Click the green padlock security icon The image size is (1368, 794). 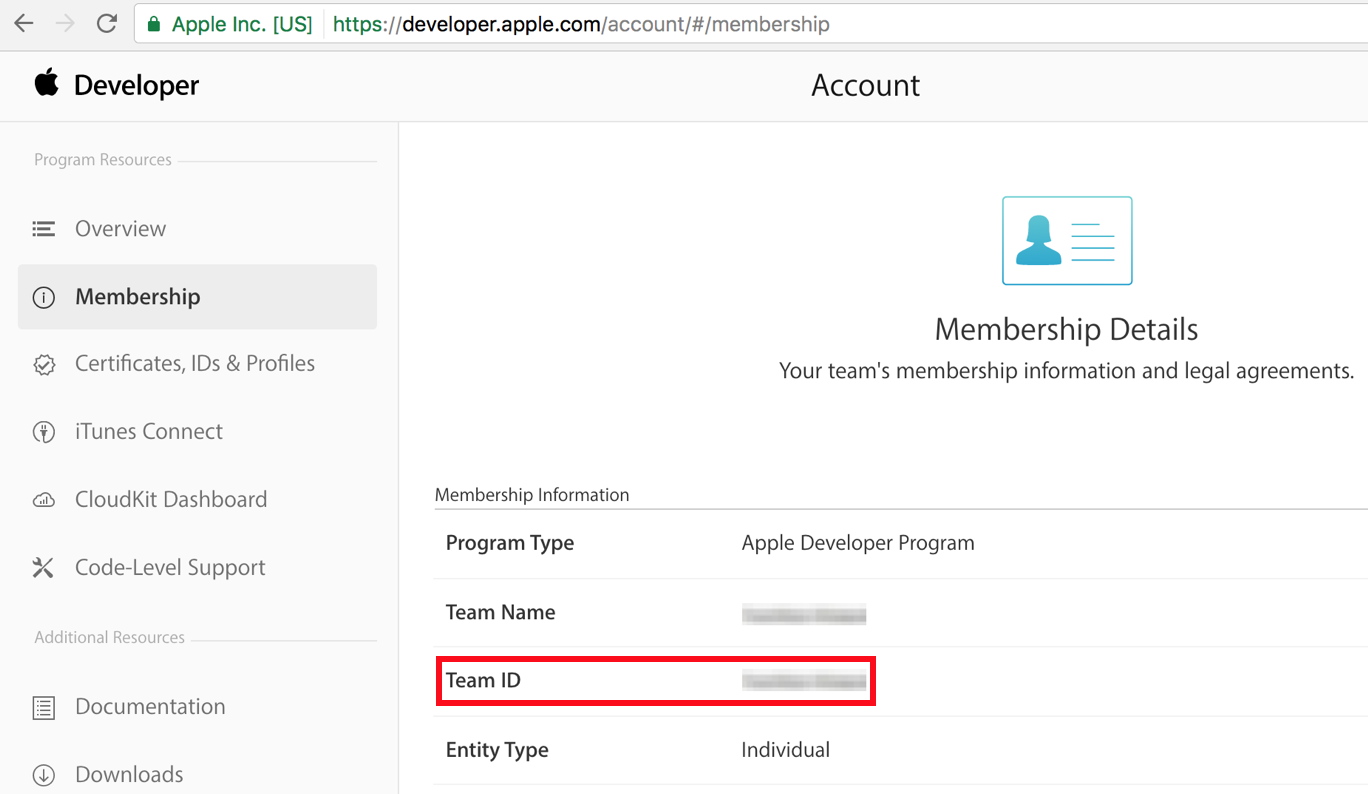153,24
